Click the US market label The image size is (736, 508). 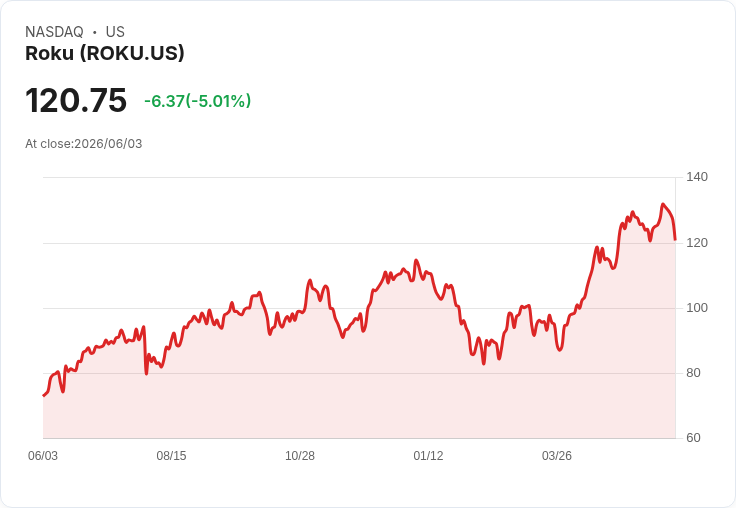click(115, 32)
